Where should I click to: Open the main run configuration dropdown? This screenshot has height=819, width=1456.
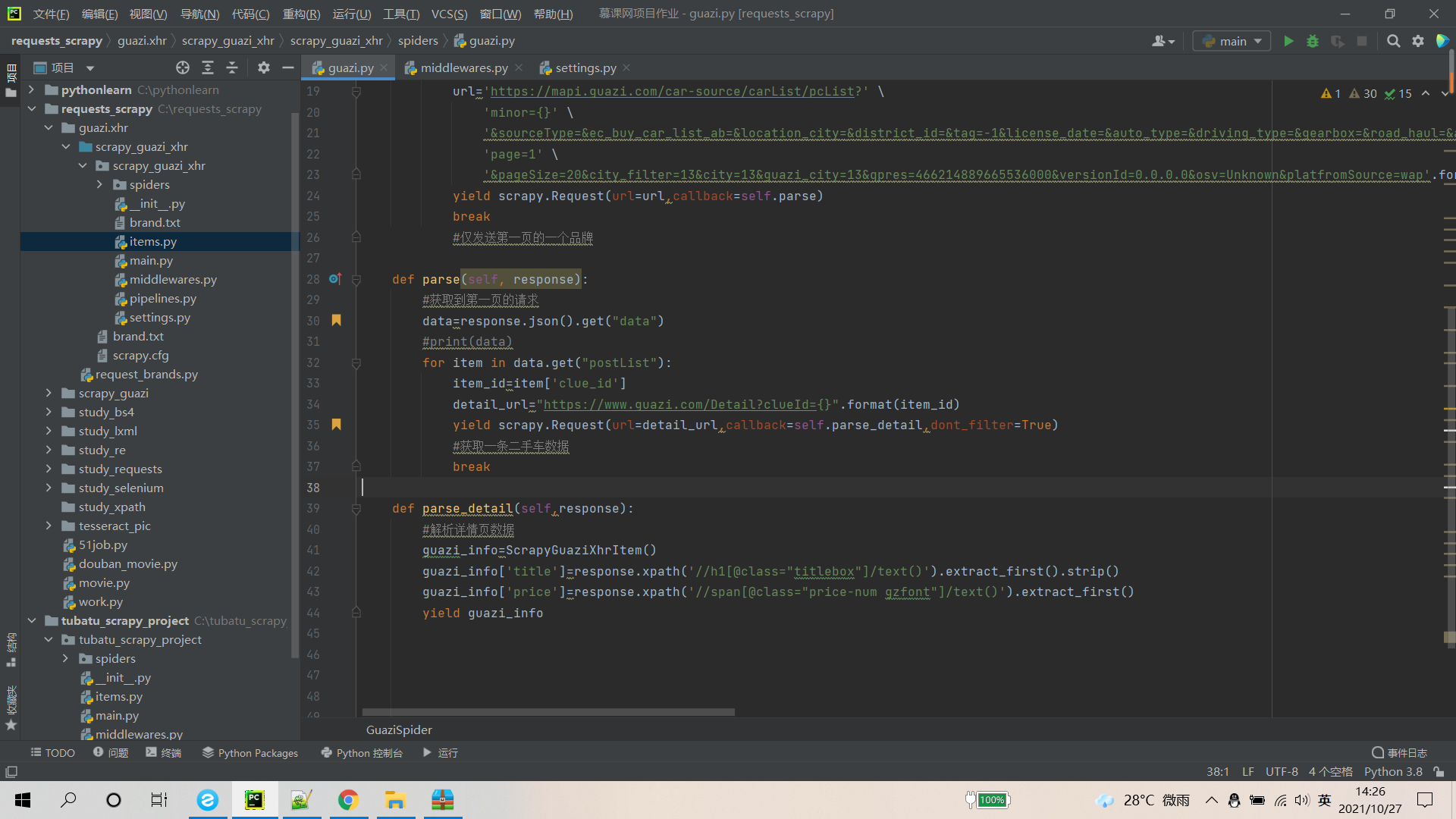[x=1232, y=41]
